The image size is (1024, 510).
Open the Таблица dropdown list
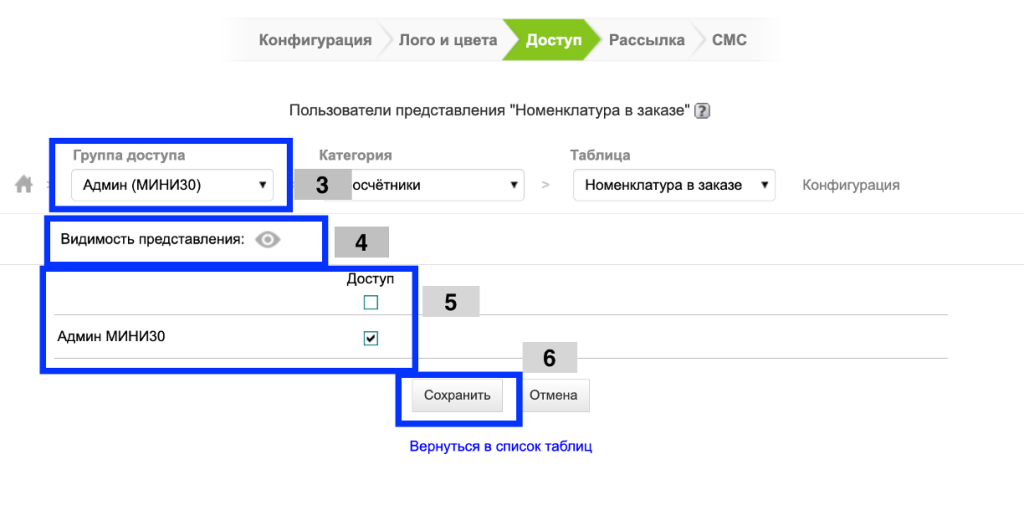pos(674,185)
